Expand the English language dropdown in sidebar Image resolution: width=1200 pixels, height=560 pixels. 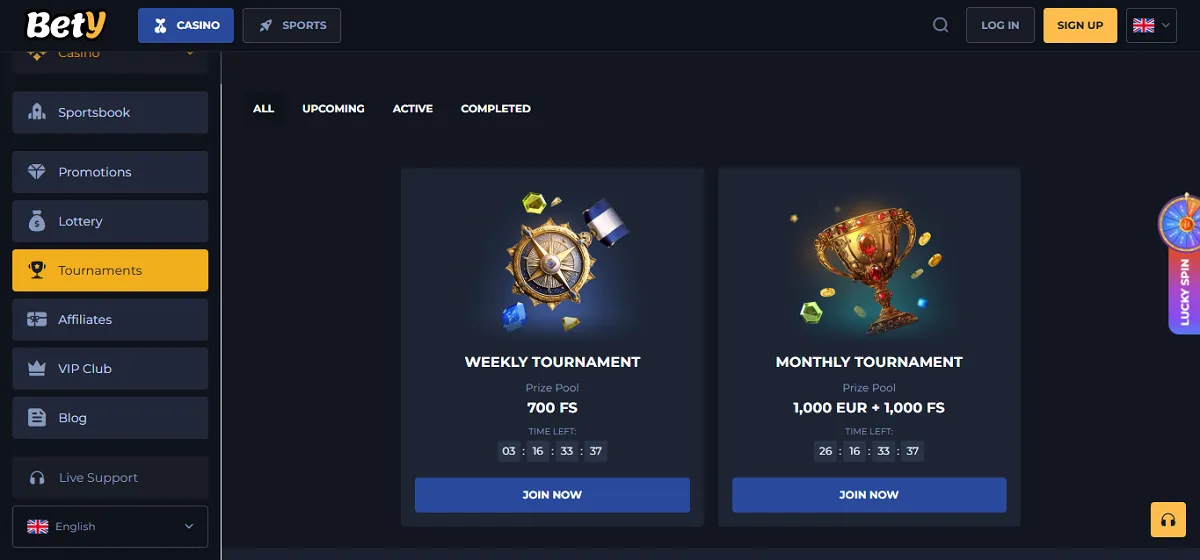tap(110, 526)
